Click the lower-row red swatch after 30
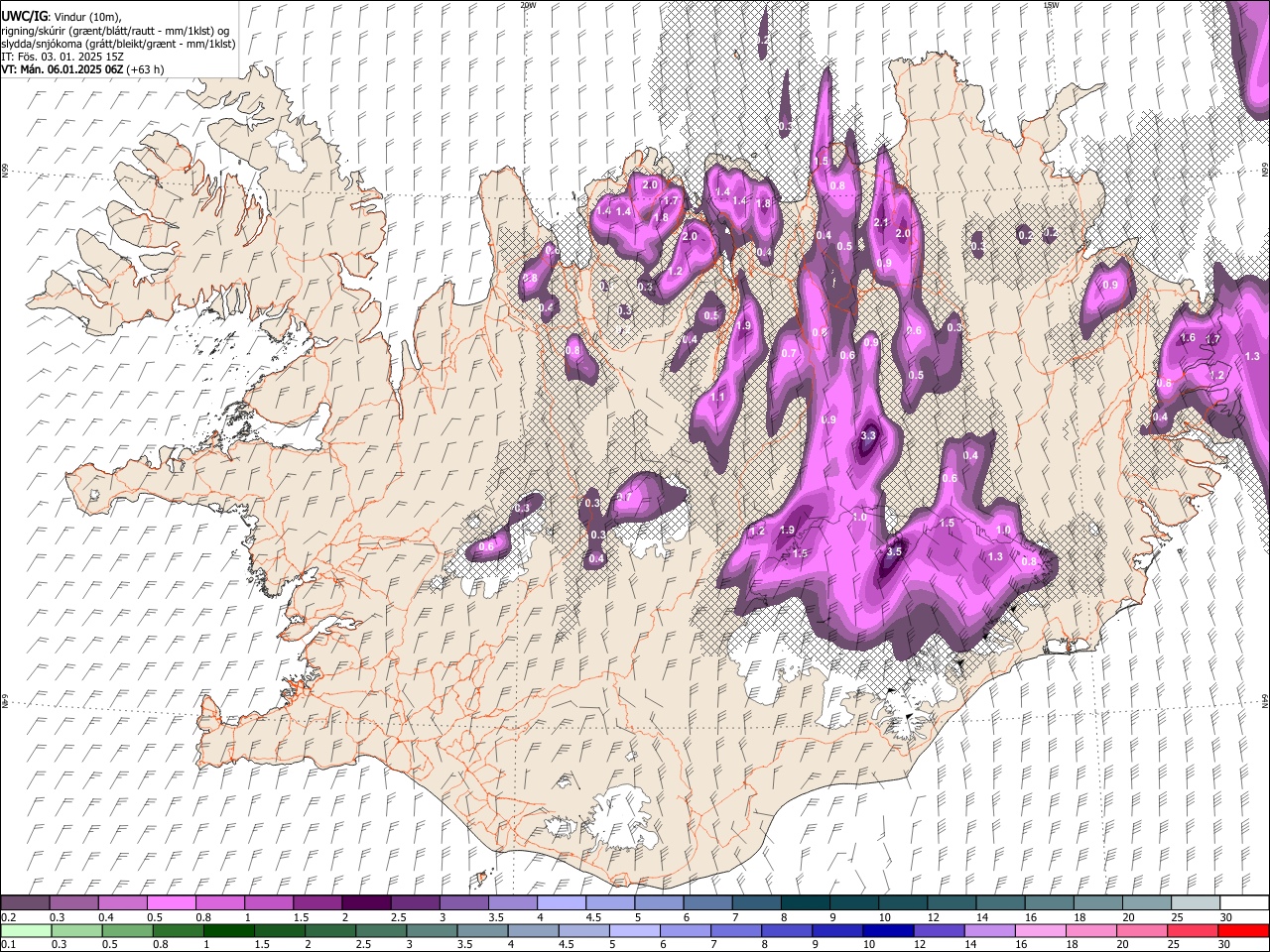This screenshot has width=1270, height=952. [x=1242, y=930]
